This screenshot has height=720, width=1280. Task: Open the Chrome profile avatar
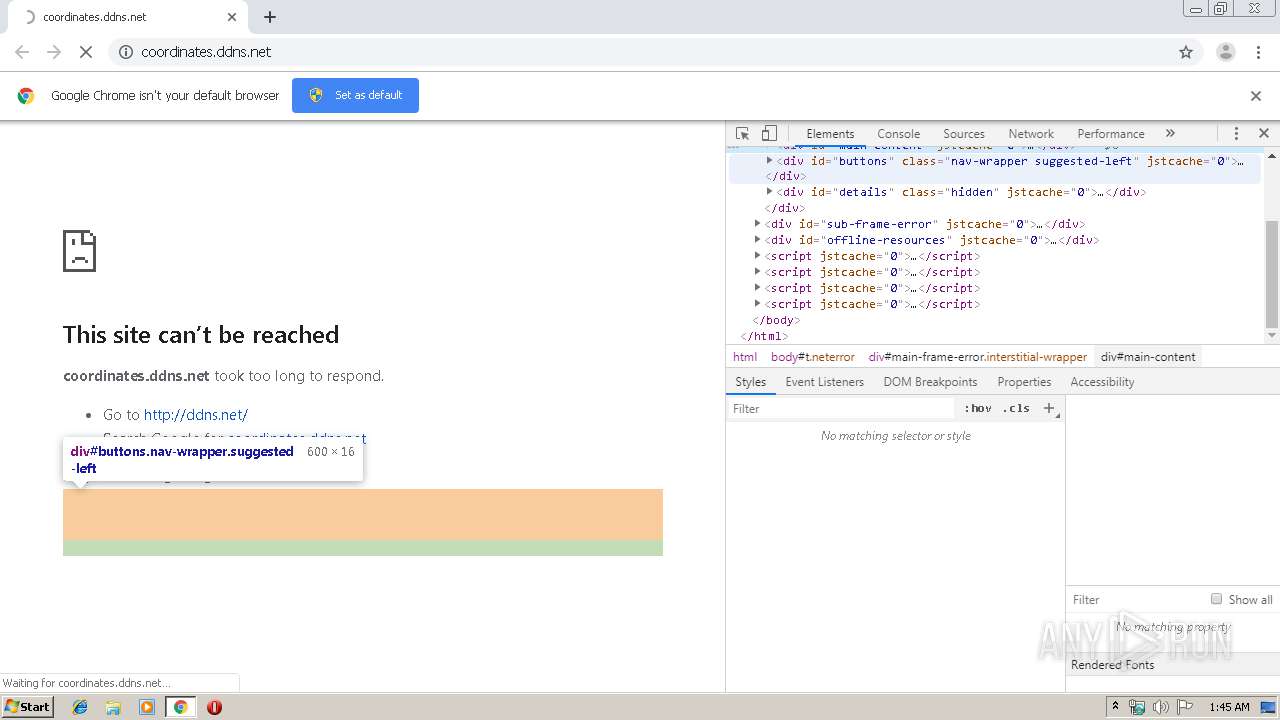click(1225, 52)
